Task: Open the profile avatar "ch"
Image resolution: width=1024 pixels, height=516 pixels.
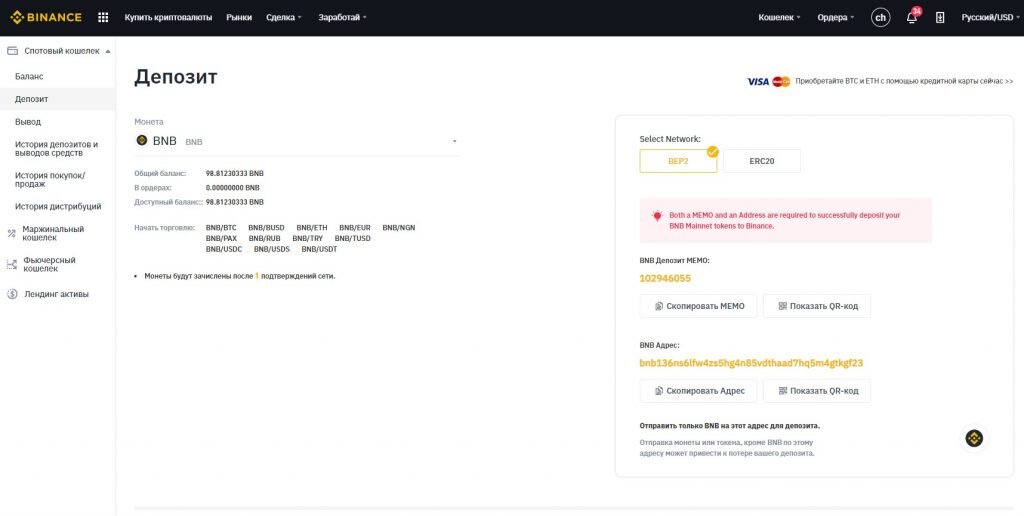Action: tap(880, 18)
